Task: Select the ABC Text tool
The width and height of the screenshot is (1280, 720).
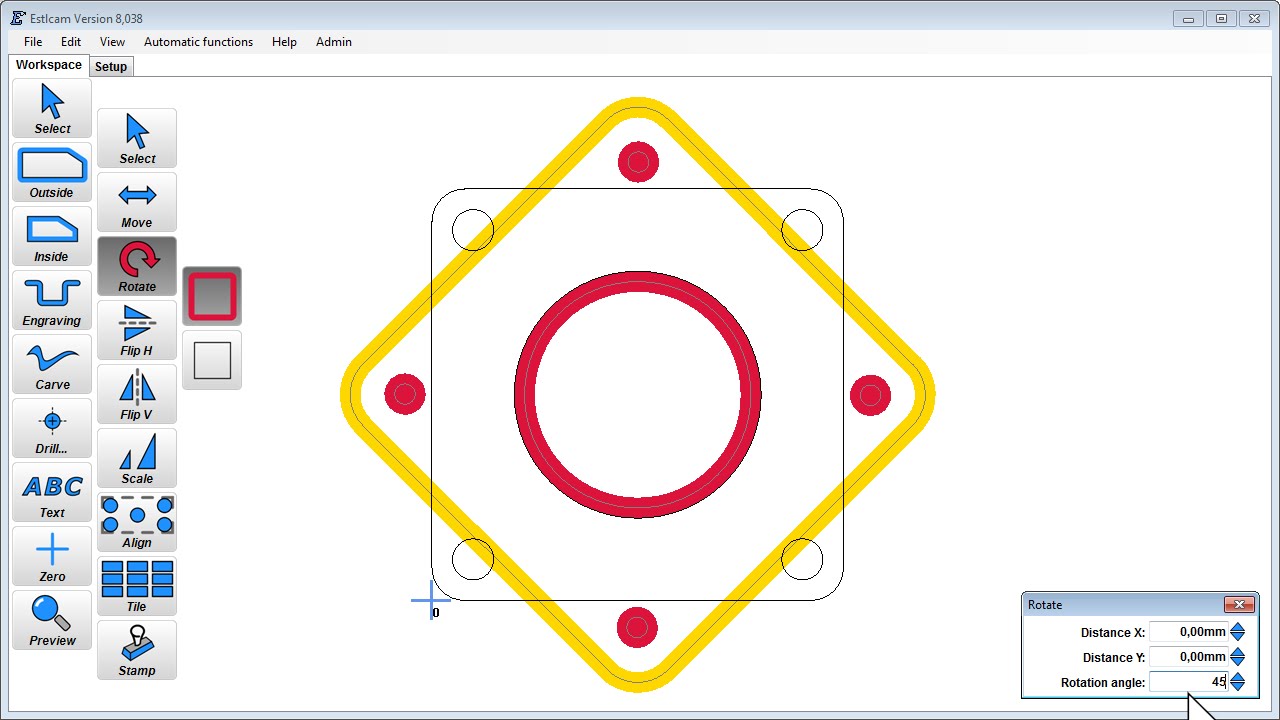Action: [x=52, y=492]
